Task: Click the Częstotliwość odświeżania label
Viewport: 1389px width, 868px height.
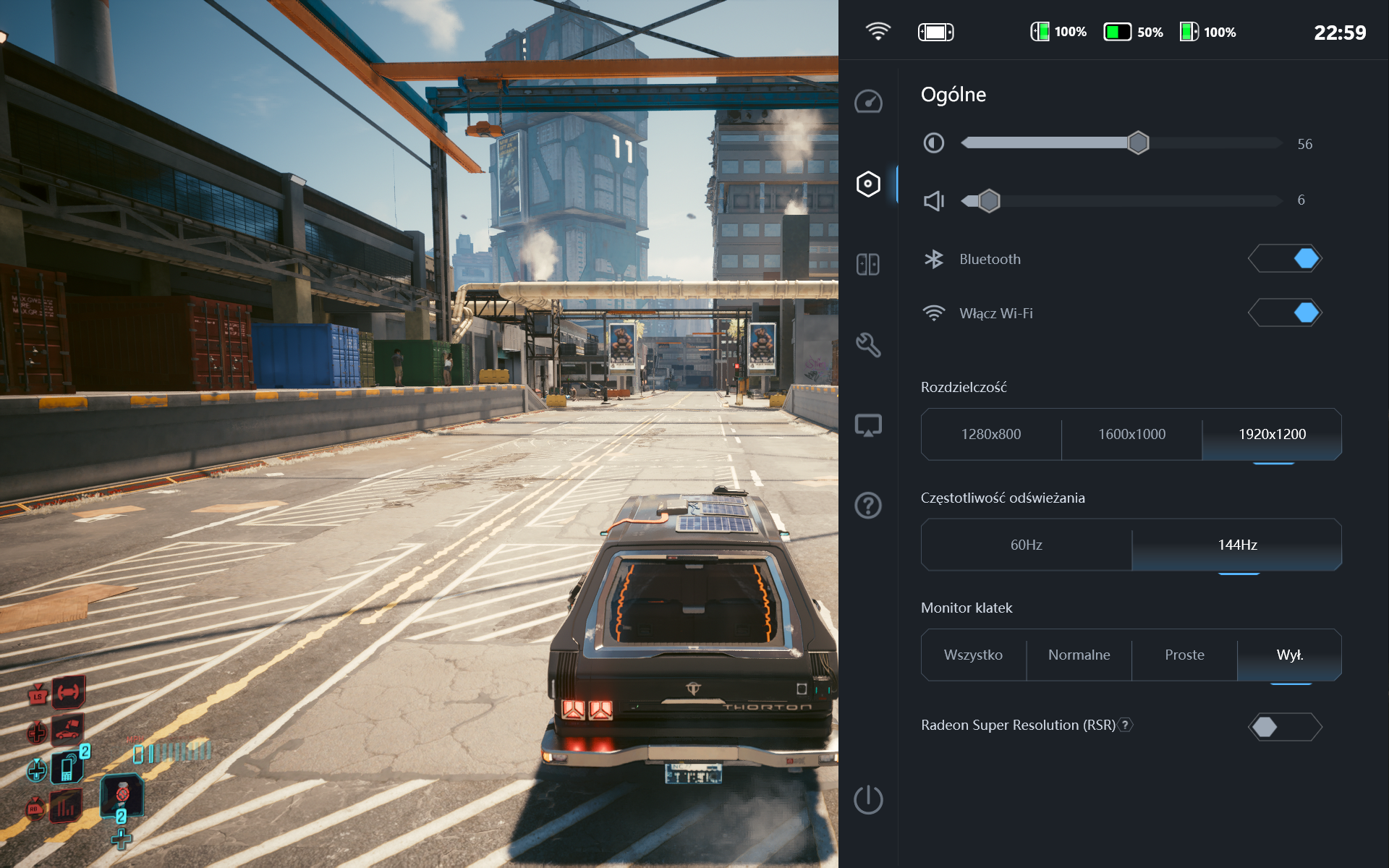Action: pos(1003,498)
